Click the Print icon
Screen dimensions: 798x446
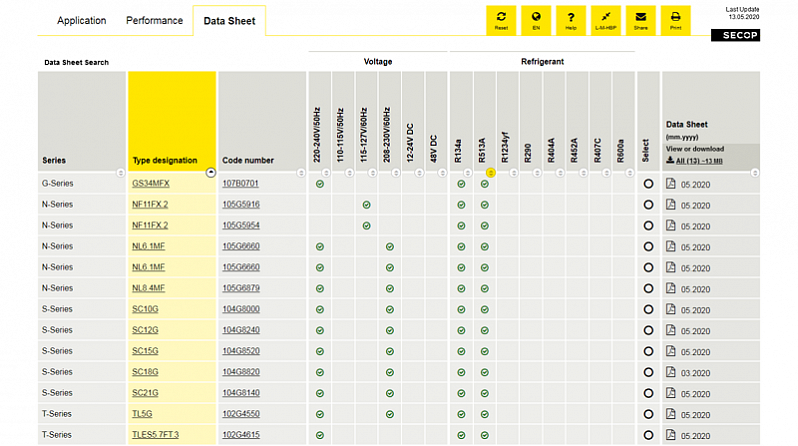click(675, 20)
